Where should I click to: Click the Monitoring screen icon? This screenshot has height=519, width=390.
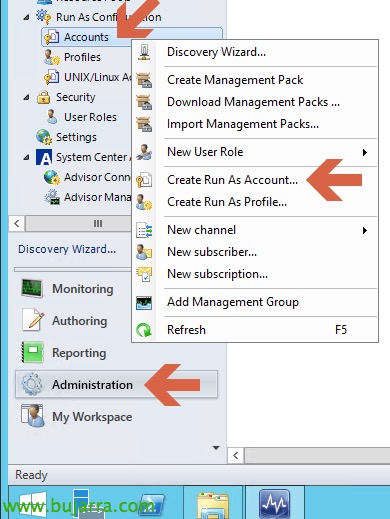coord(32,289)
